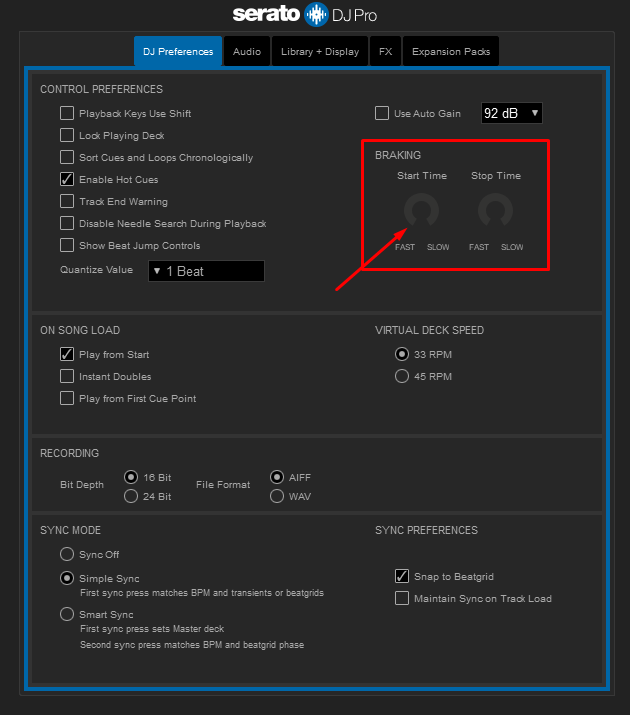Enable Show Beat Jump Controls
Viewport: 630px width, 715px height.
67,245
